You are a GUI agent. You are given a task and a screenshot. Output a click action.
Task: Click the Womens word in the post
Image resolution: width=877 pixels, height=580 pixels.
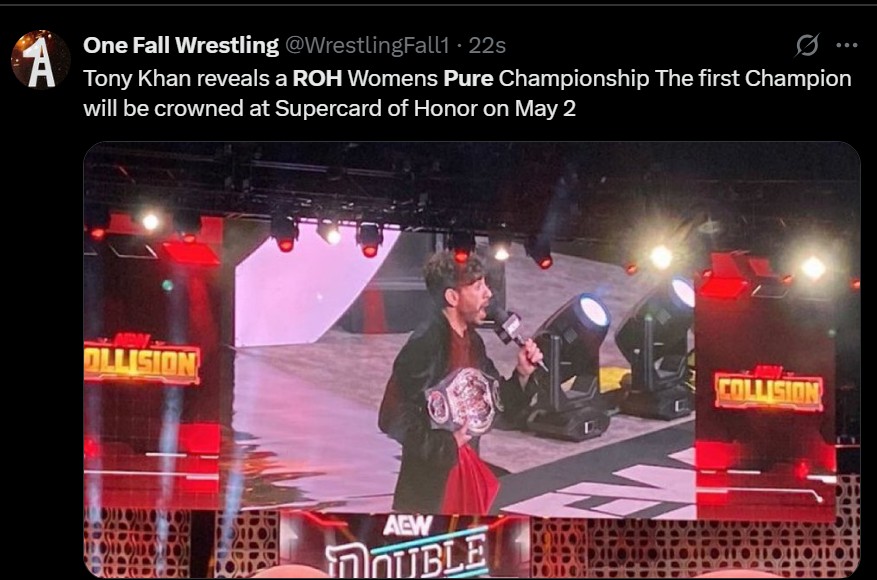pyautogui.click(x=393, y=78)
